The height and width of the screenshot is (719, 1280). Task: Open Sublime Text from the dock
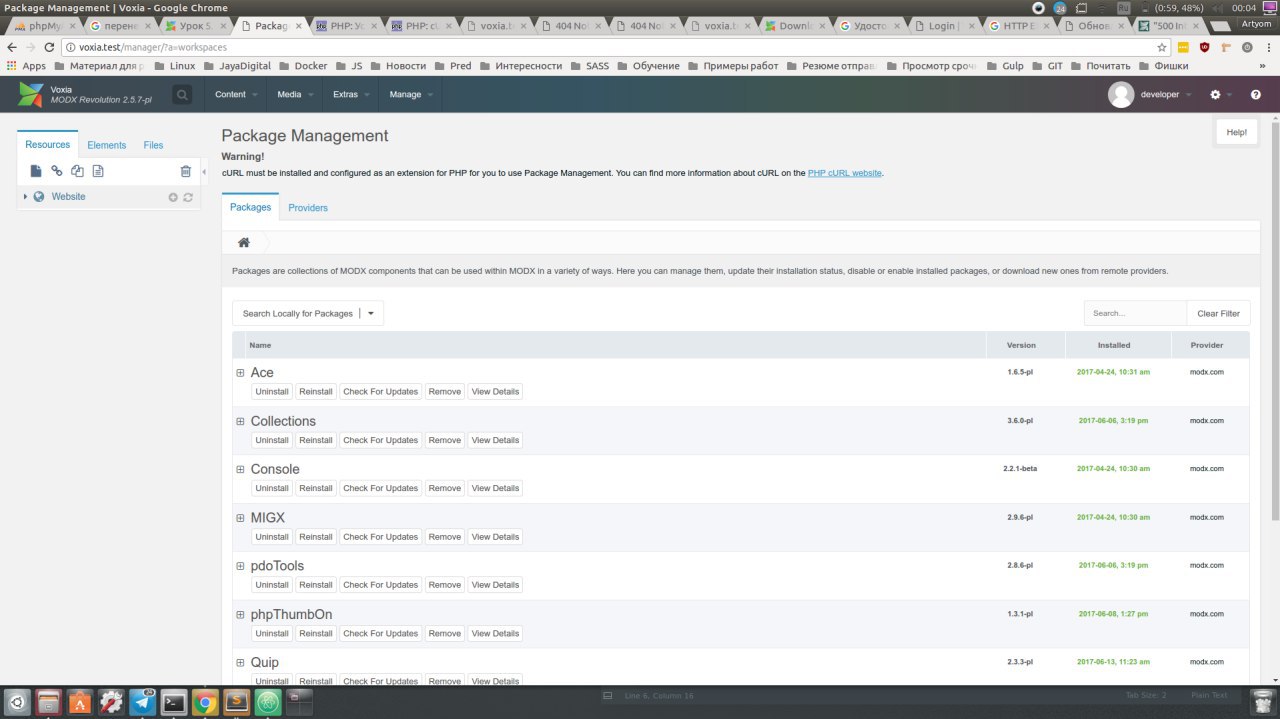(236, 702)
